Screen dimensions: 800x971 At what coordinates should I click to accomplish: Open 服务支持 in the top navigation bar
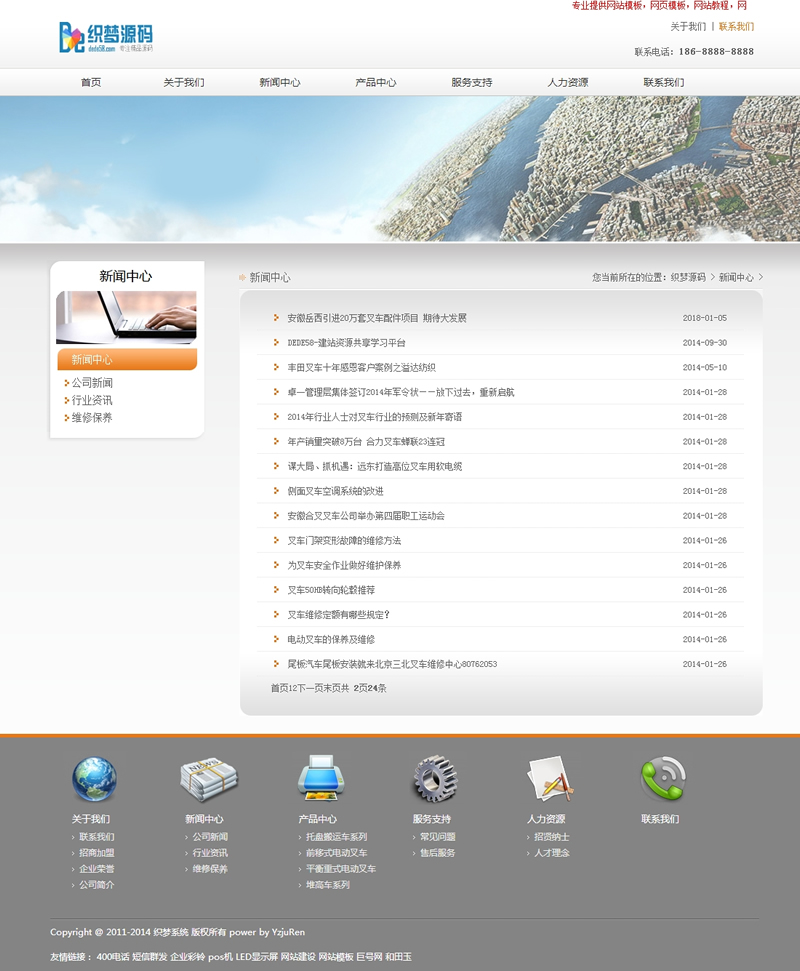point(472,83)
